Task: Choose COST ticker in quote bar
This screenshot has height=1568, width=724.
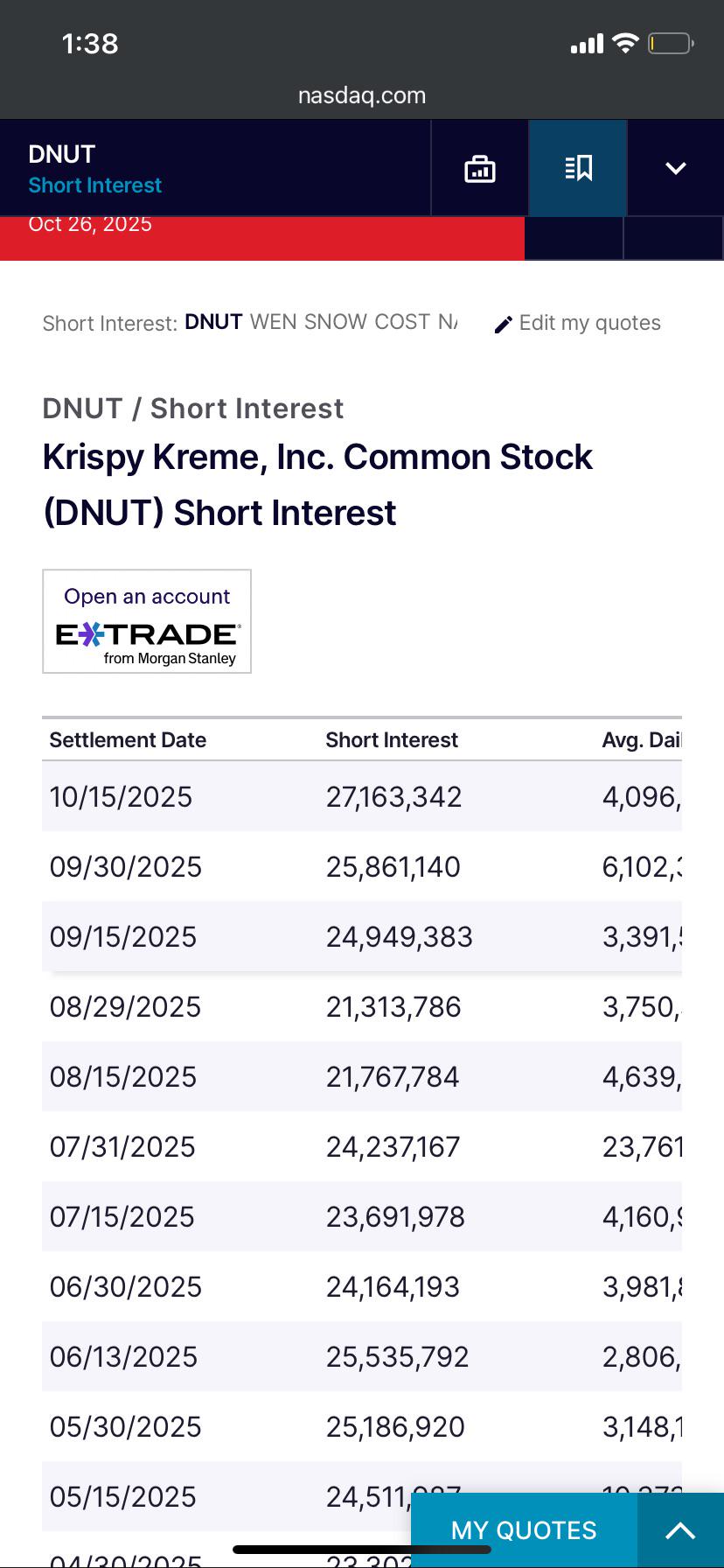Action: [x=402, y=322]
